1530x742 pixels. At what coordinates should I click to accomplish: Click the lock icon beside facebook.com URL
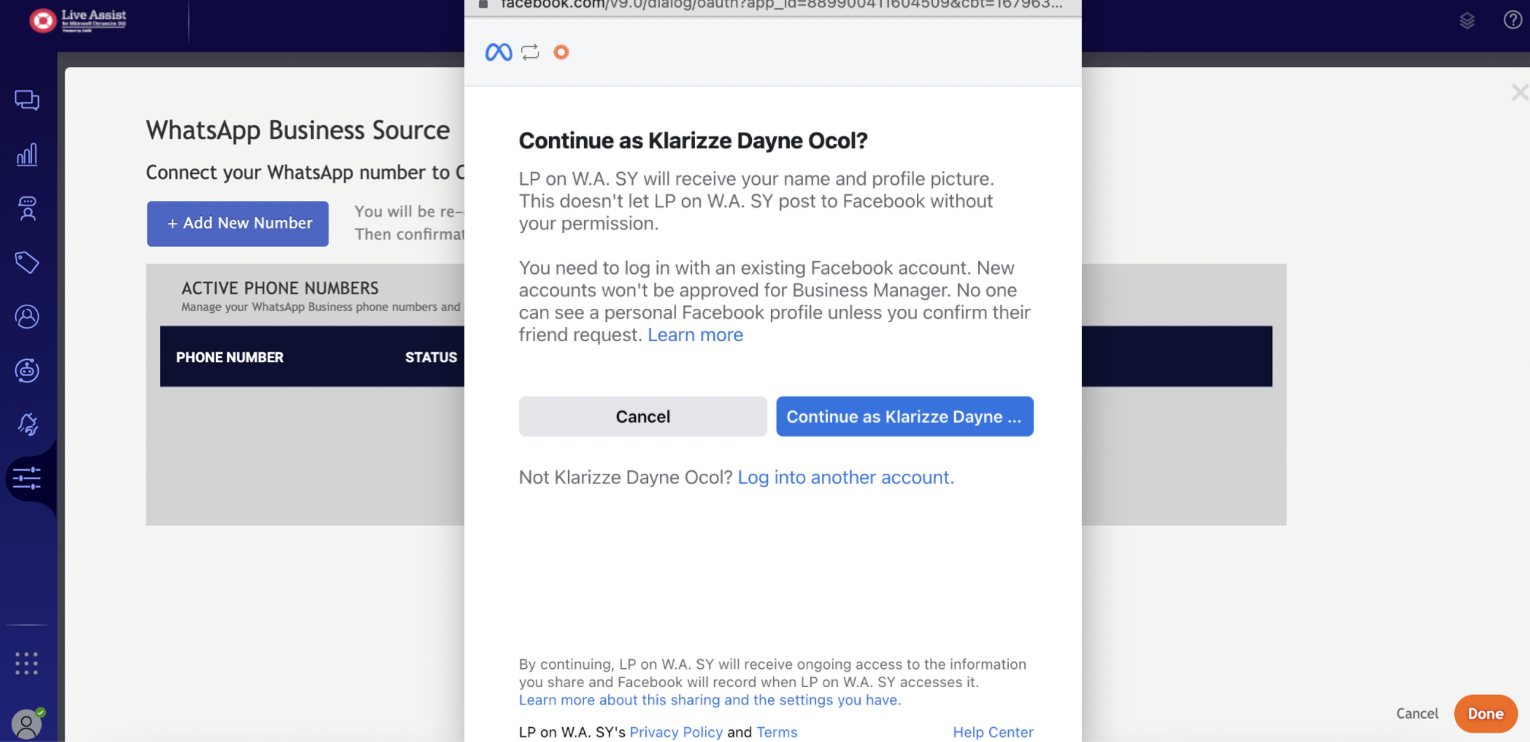[x=484, y=4]
